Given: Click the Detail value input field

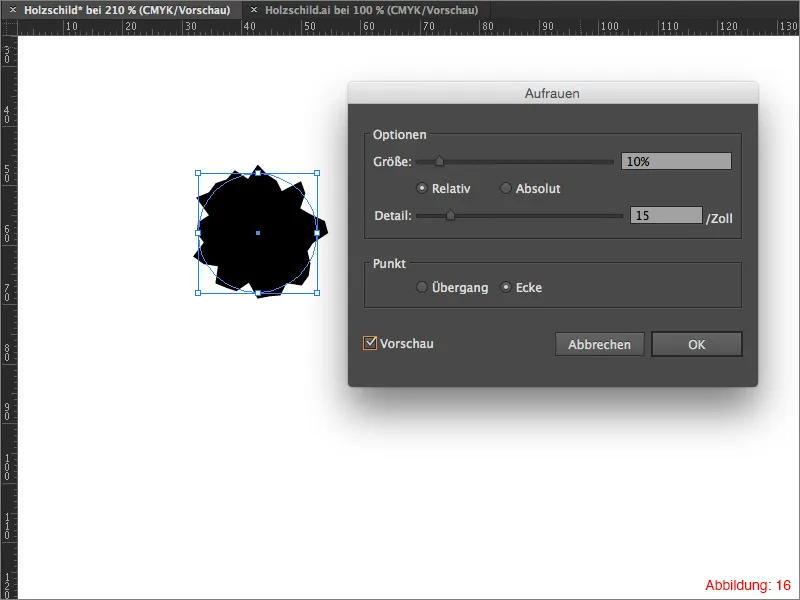Looking at the screenshot, I should click(x=666, y=215).
